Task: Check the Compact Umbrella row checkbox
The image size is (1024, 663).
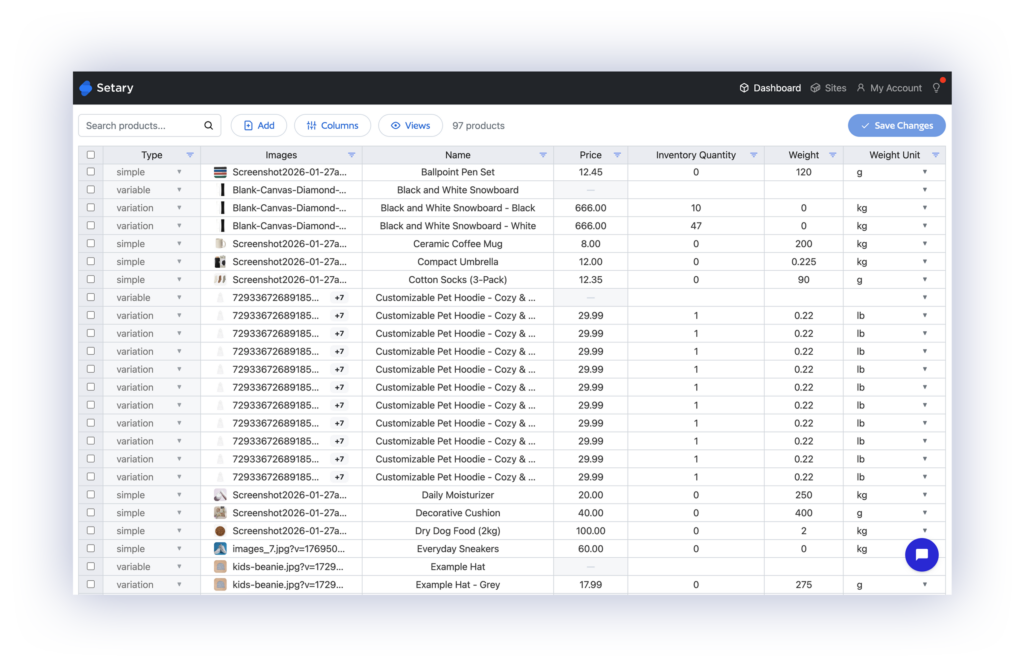Action: (x=91, y=261)
